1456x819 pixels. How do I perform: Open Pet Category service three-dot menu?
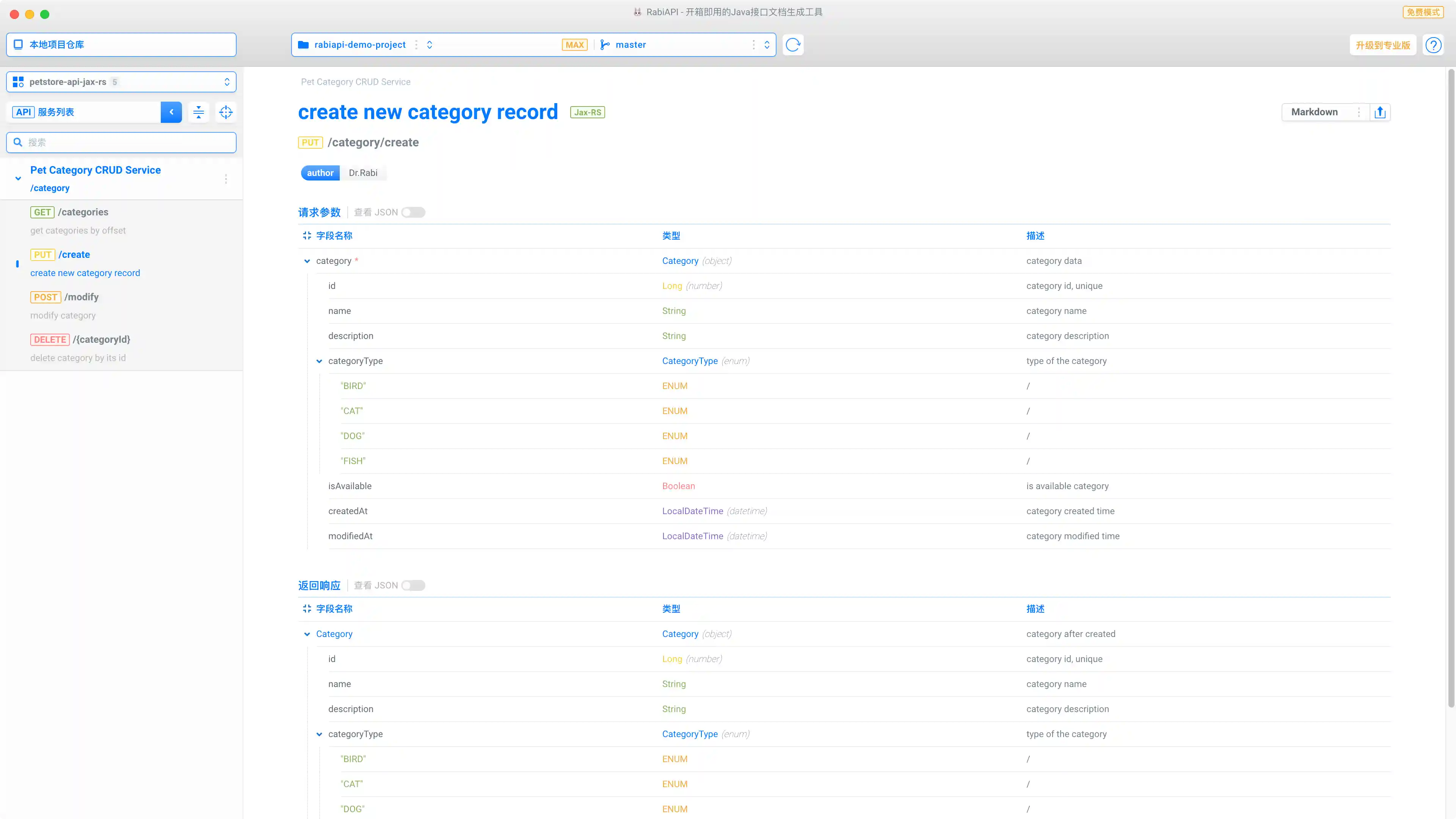point(226,179)
